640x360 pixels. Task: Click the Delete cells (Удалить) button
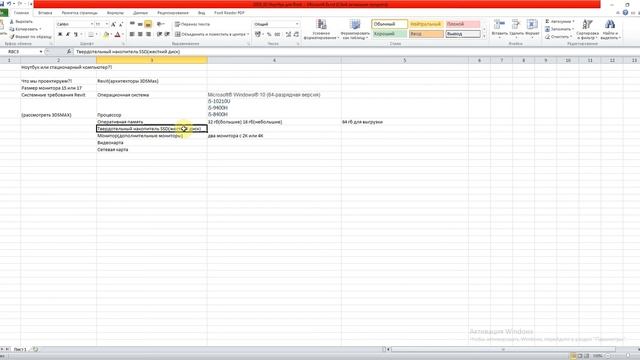(516, 29)
